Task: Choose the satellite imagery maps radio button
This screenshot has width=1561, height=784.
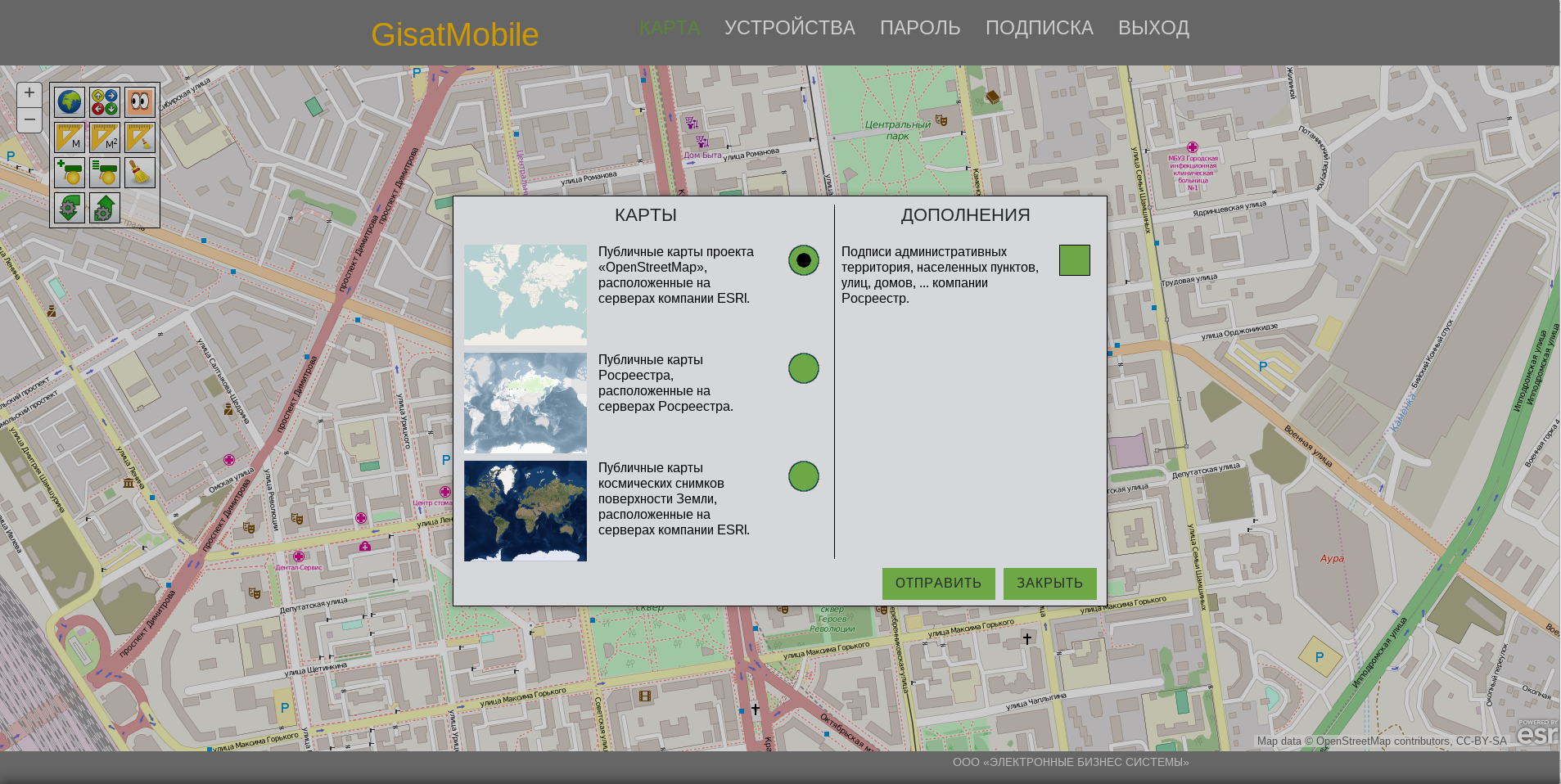Action: coord(803,476)
